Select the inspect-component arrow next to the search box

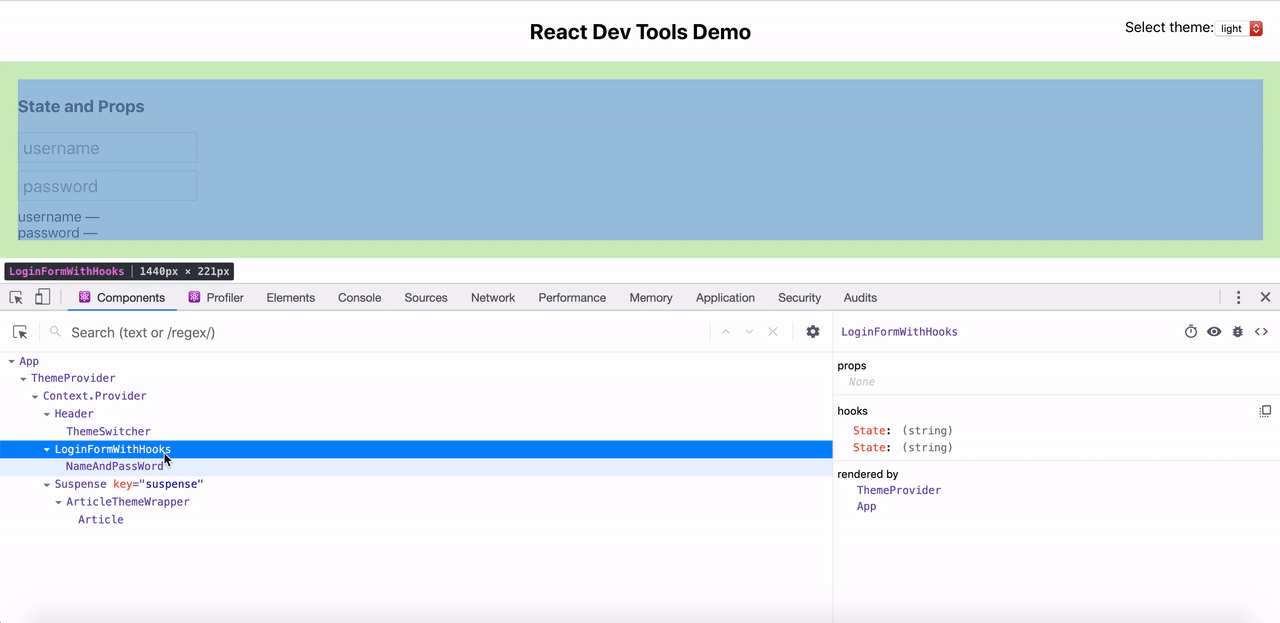tap(20, 331)
